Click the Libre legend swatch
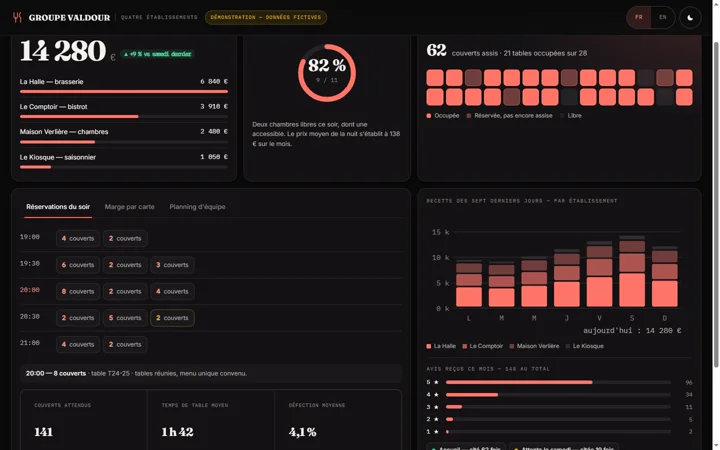The height and width of the screenshot is (450, 720). point(562,116)
